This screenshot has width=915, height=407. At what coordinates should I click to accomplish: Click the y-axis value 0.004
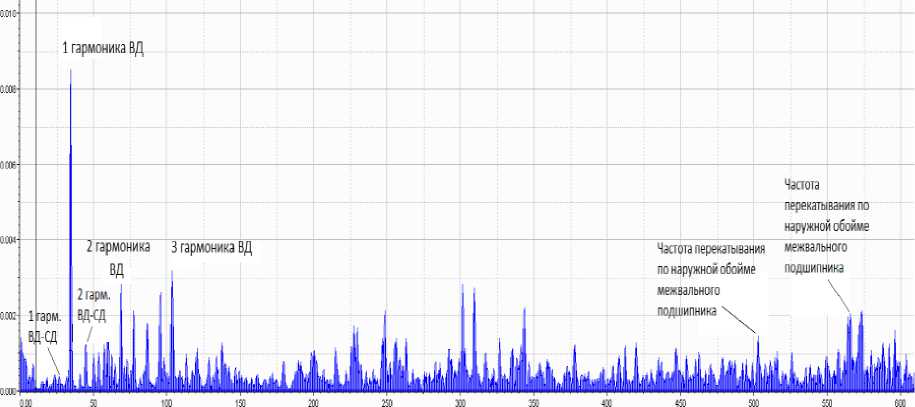[x=10, y=240]
